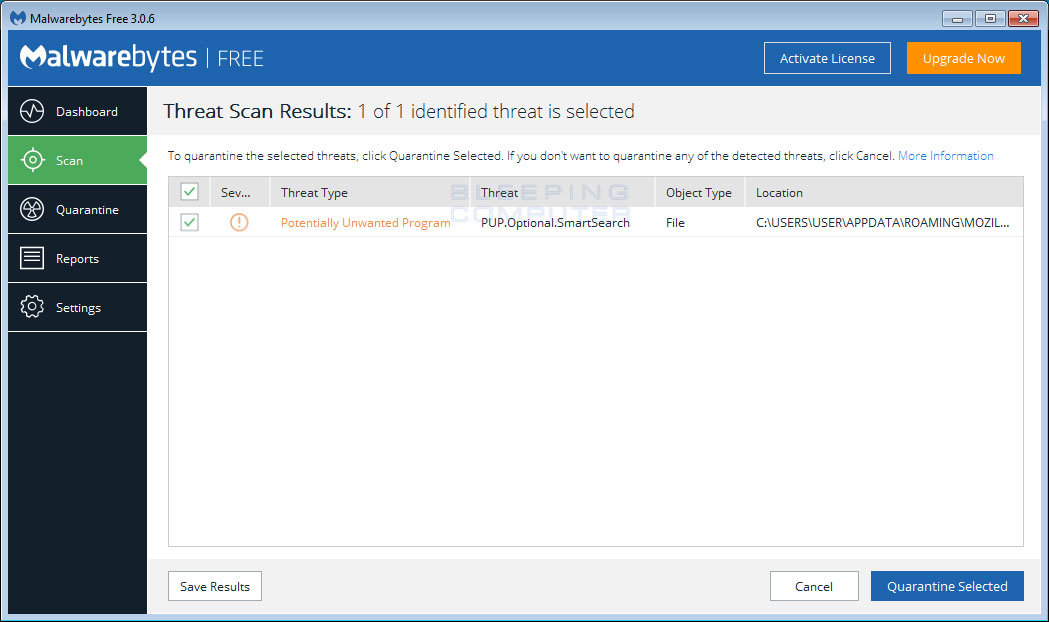
Task: Sort by the Threat Type column header
Action: point(314,193)
